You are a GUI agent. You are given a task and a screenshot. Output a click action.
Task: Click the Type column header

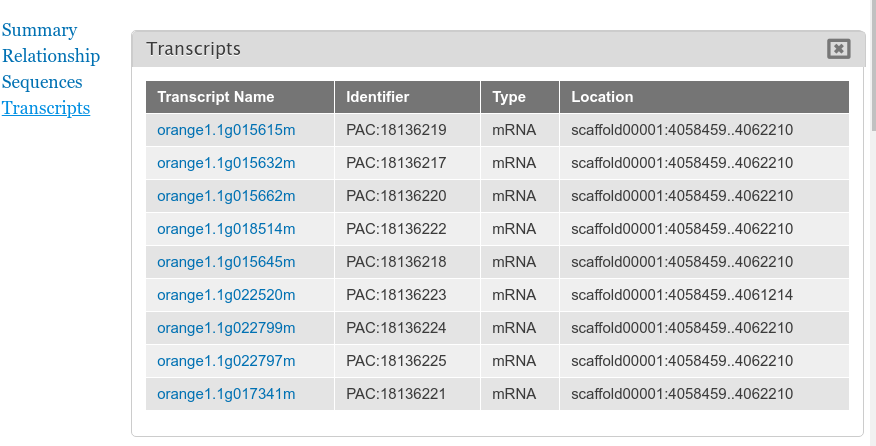point(520,97)
